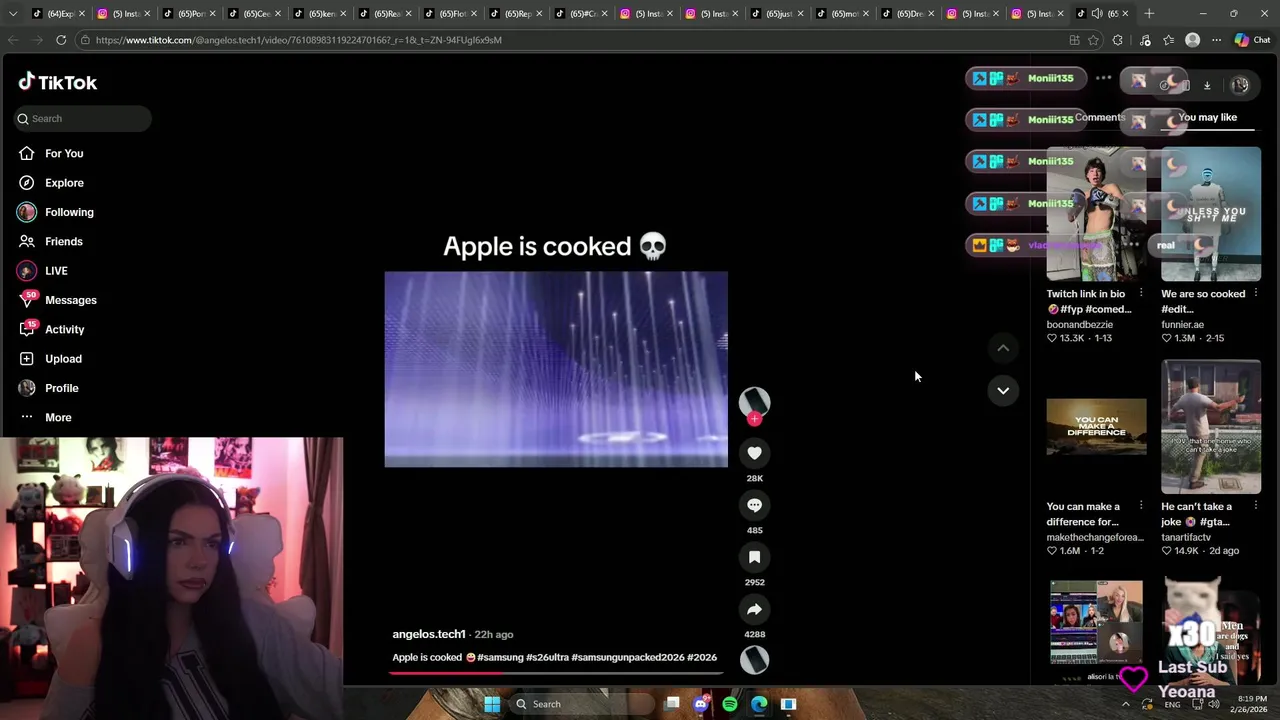This screenshot has height=720, width=1280.
Task: Open makethechangeforea creator link
Action: (1095, 537)
